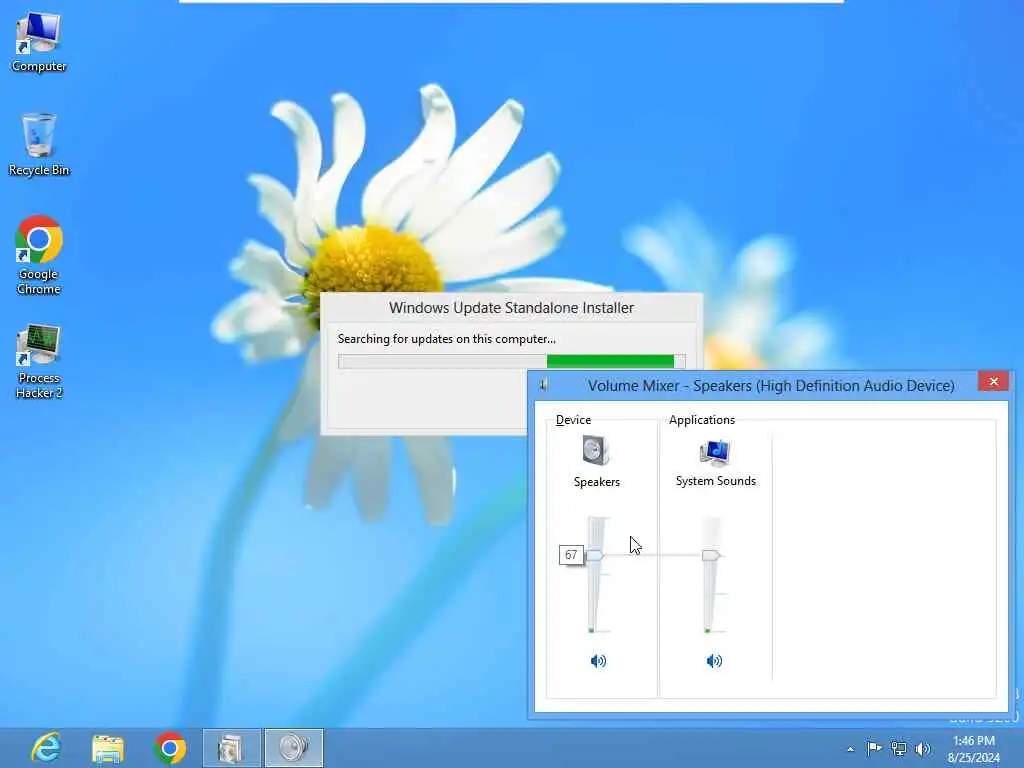Open the Computer desktop shortcut
Screen dimensions: 1024x768
click(x=39, y=41)
